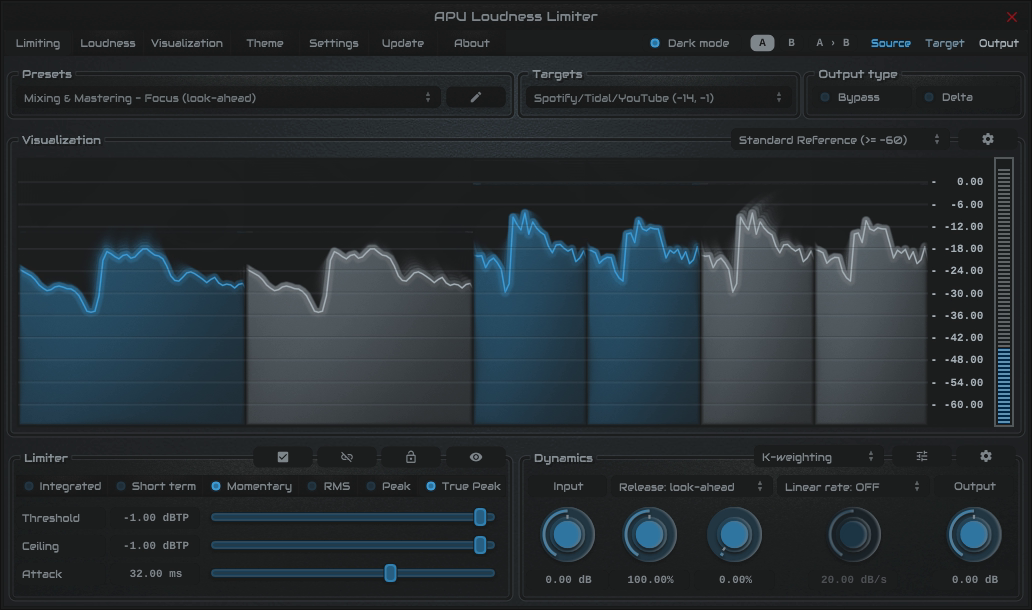1032x610 pixels.
Task: Click the Source view button
Action: (890, 43)
